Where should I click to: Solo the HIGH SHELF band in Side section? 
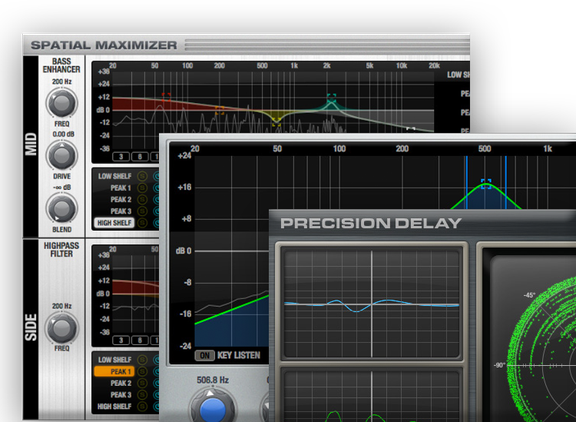142,406
